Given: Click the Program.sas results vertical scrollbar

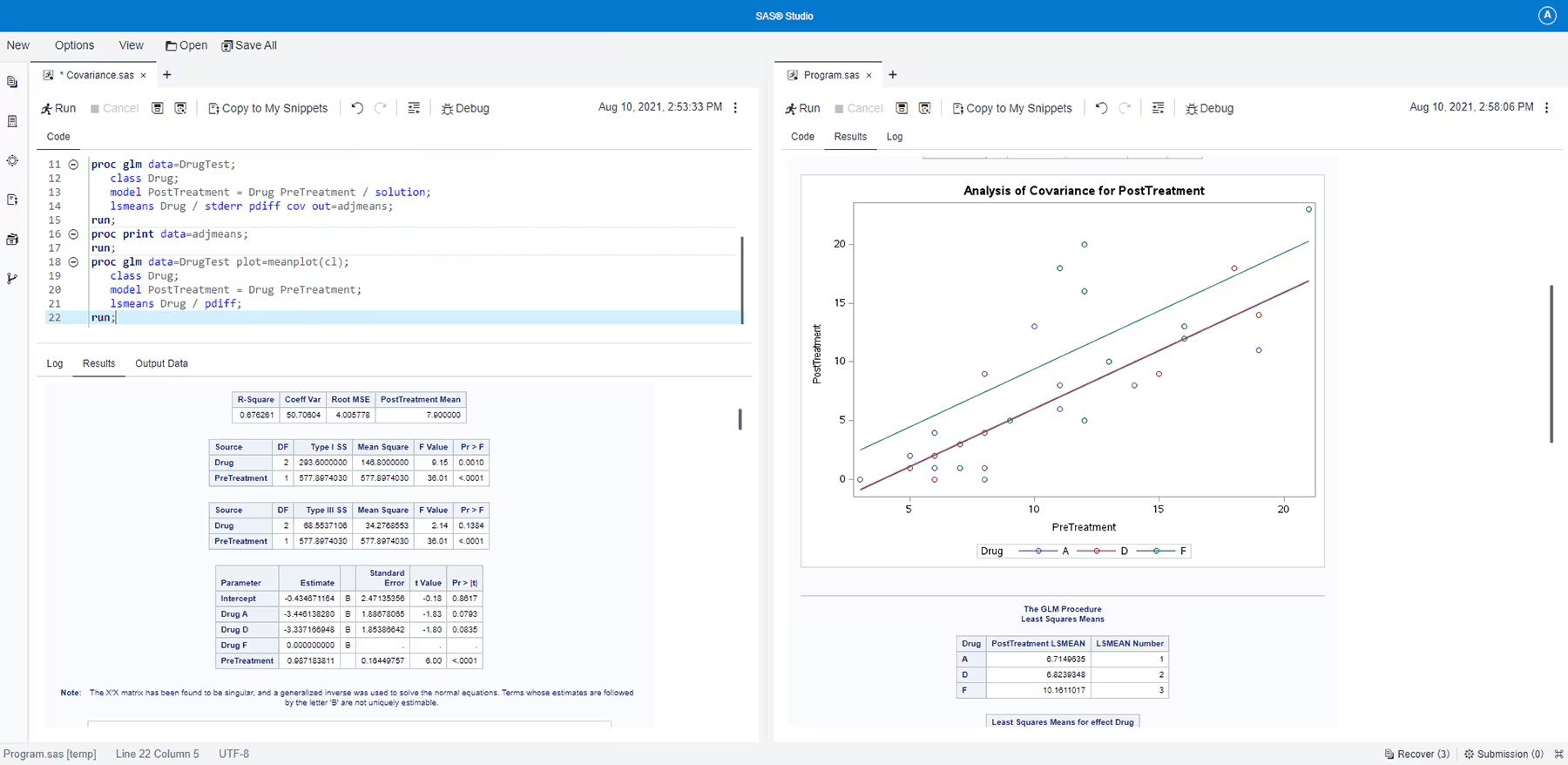Looking at the screenshot, I should pyautogui.click(x=1551, y=363).
